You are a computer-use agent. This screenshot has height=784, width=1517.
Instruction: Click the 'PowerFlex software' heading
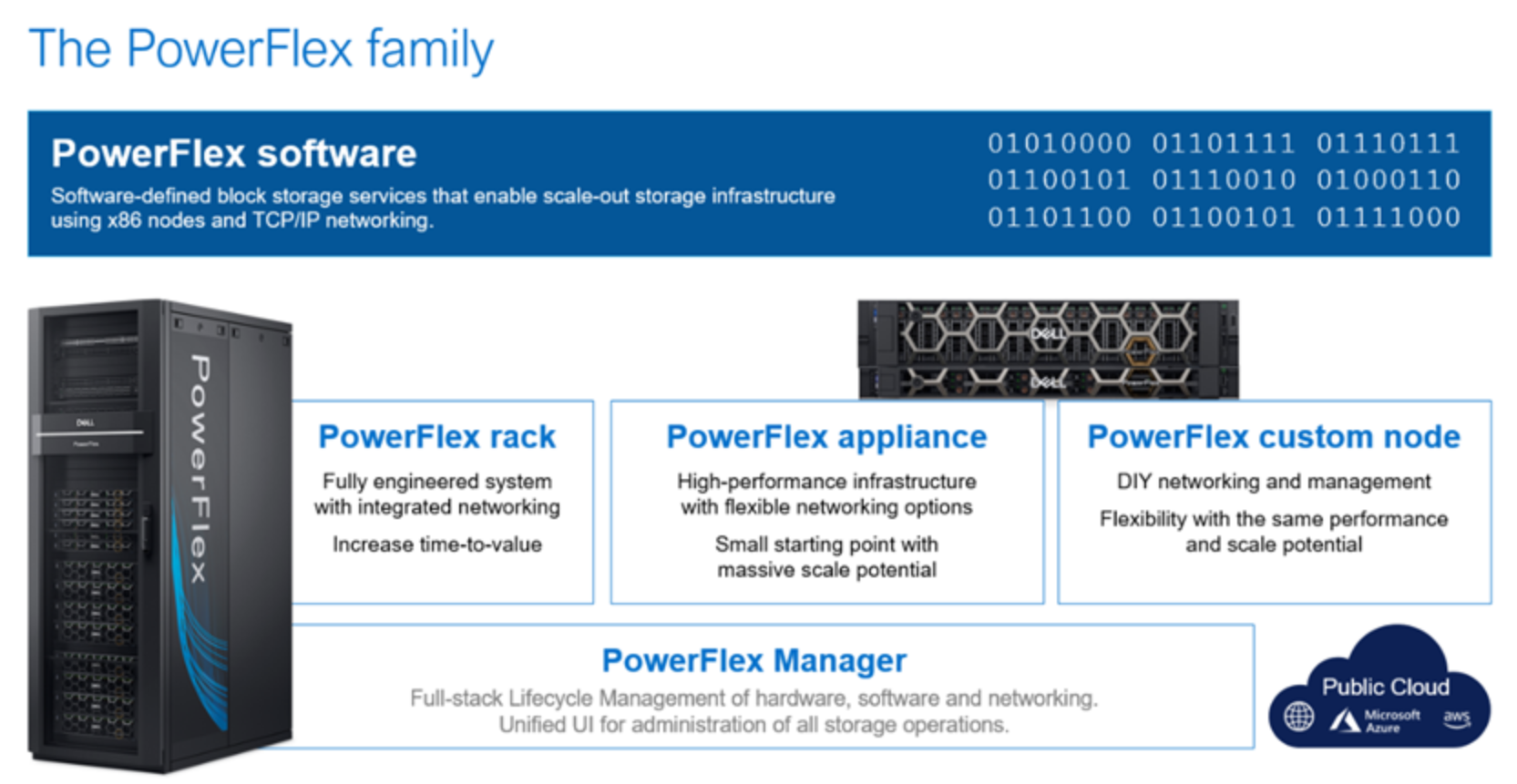pyautogui.click(x=234, y=153)
